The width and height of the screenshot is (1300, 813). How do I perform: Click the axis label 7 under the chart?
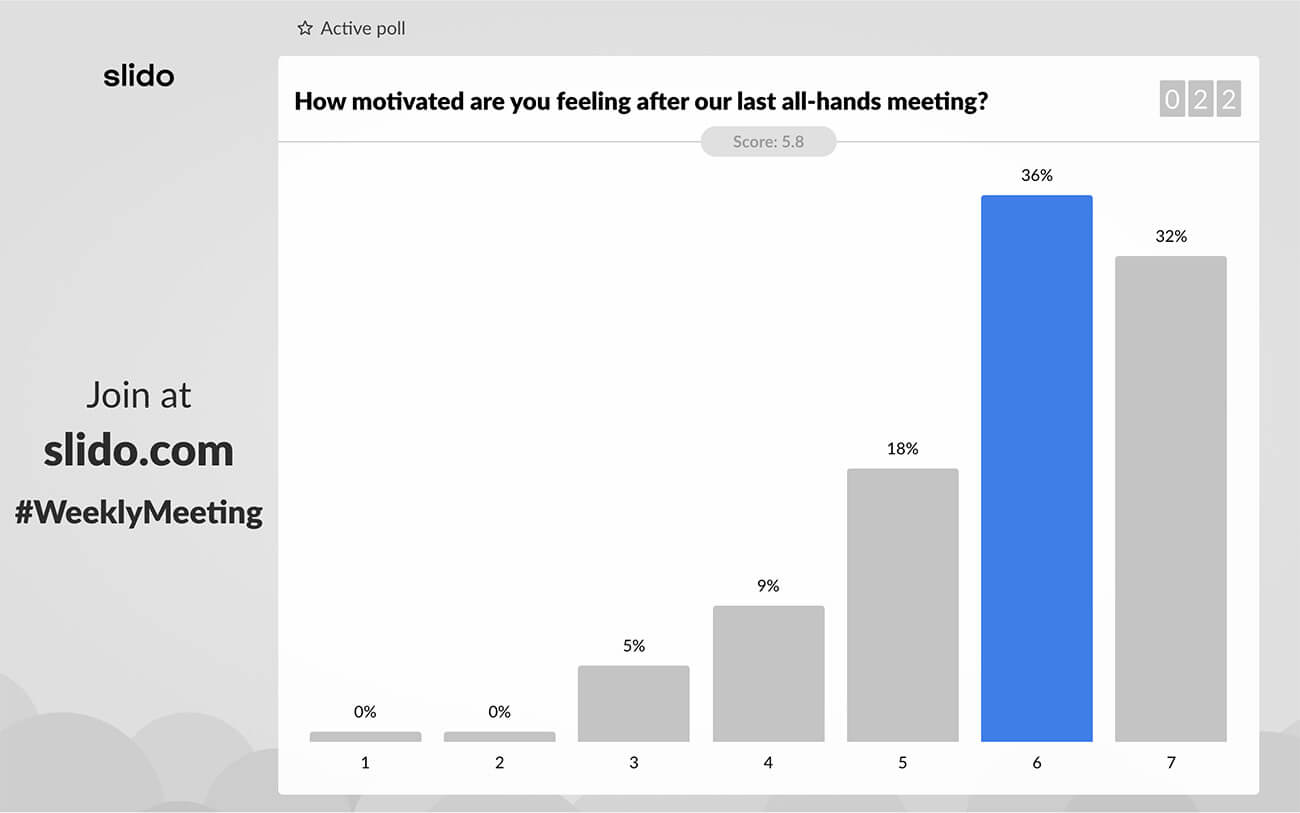tap(1171, 763)
